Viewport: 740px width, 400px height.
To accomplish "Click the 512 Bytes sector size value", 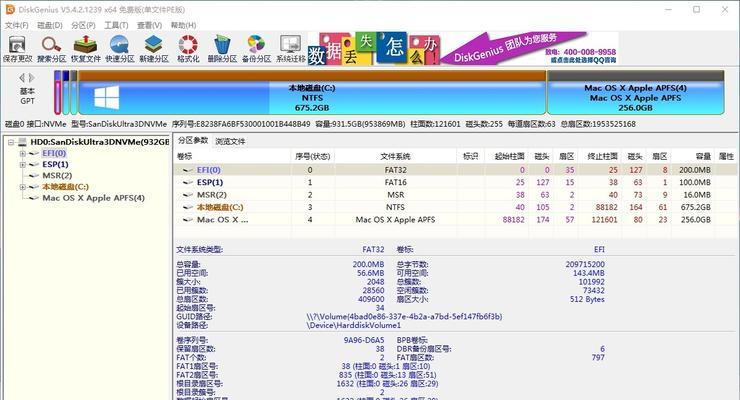I will [x=587, y=299].
